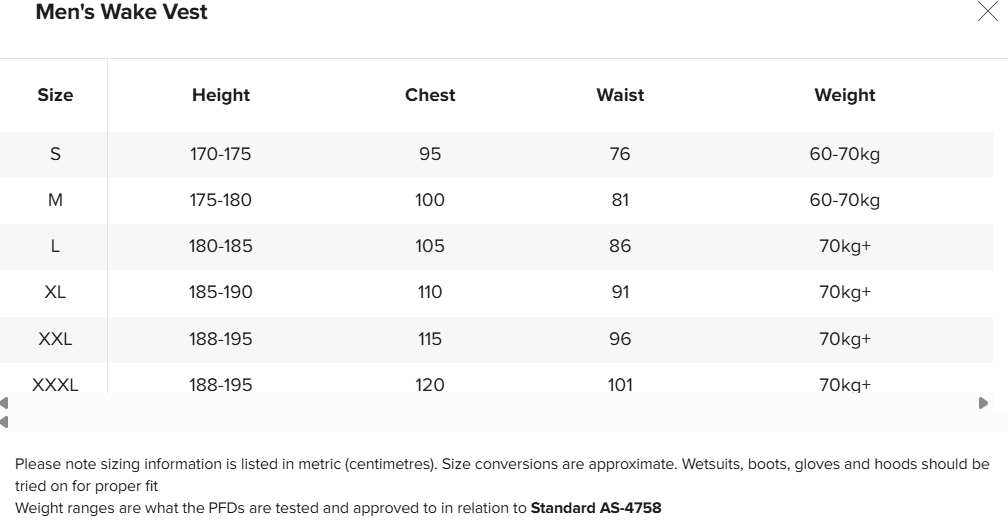Click the waist value 76 cell

pyautogui.click(x=620, y=154)
